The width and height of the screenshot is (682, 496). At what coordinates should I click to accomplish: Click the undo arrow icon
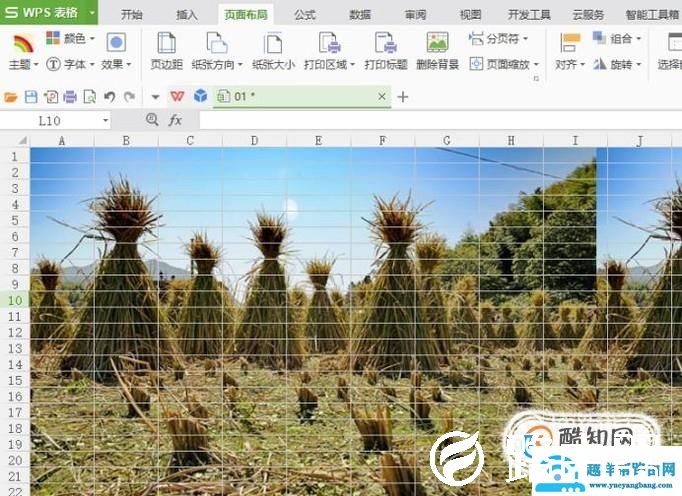(x=109, y=97)
